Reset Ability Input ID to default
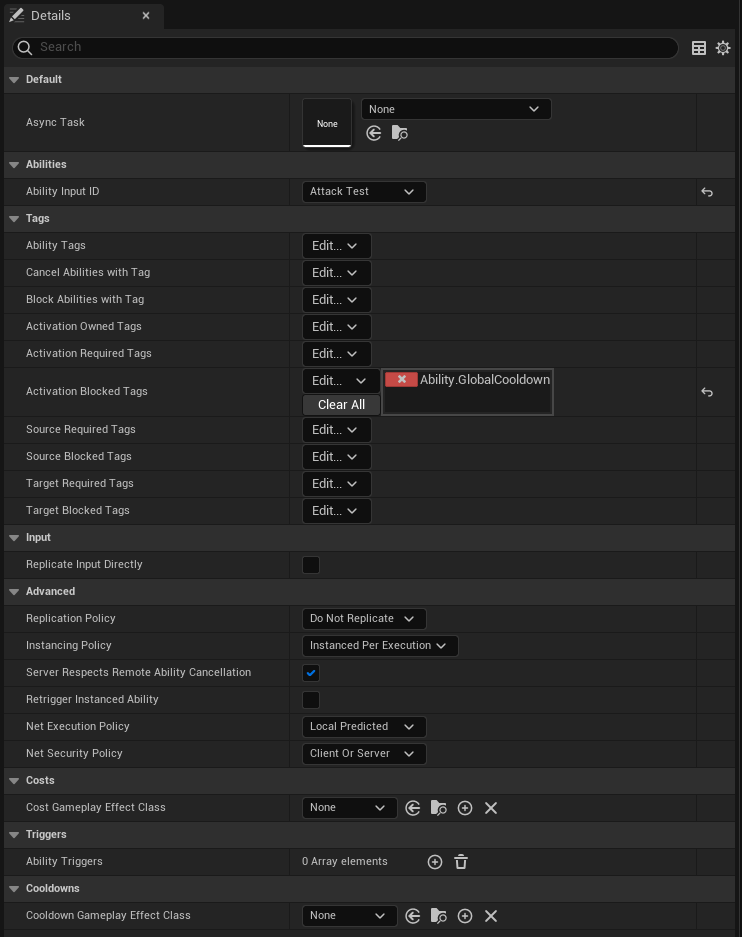Image resolution: width=742 pixels, height=937 pixels. coord(707,192)
